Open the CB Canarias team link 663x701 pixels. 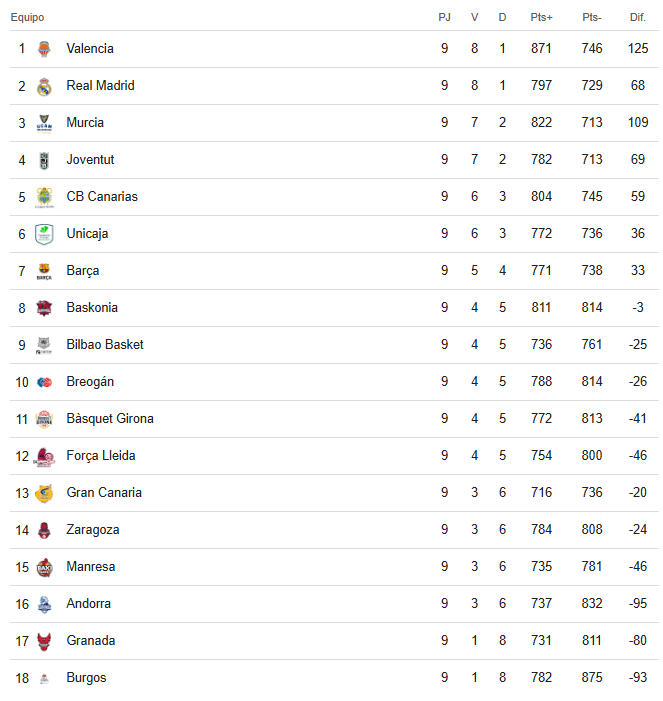tap(102, 197)
